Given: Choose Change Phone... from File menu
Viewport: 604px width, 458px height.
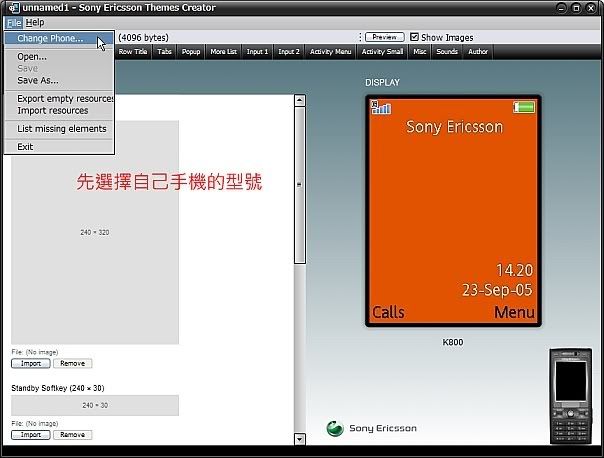Looking at the screenshot, I should 59,38.
